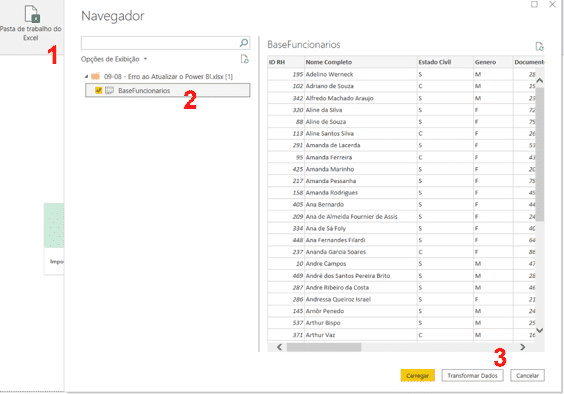Click the Arnôr Penedo cell
Viewport: 564px width, 394px height.
point(361,311)
